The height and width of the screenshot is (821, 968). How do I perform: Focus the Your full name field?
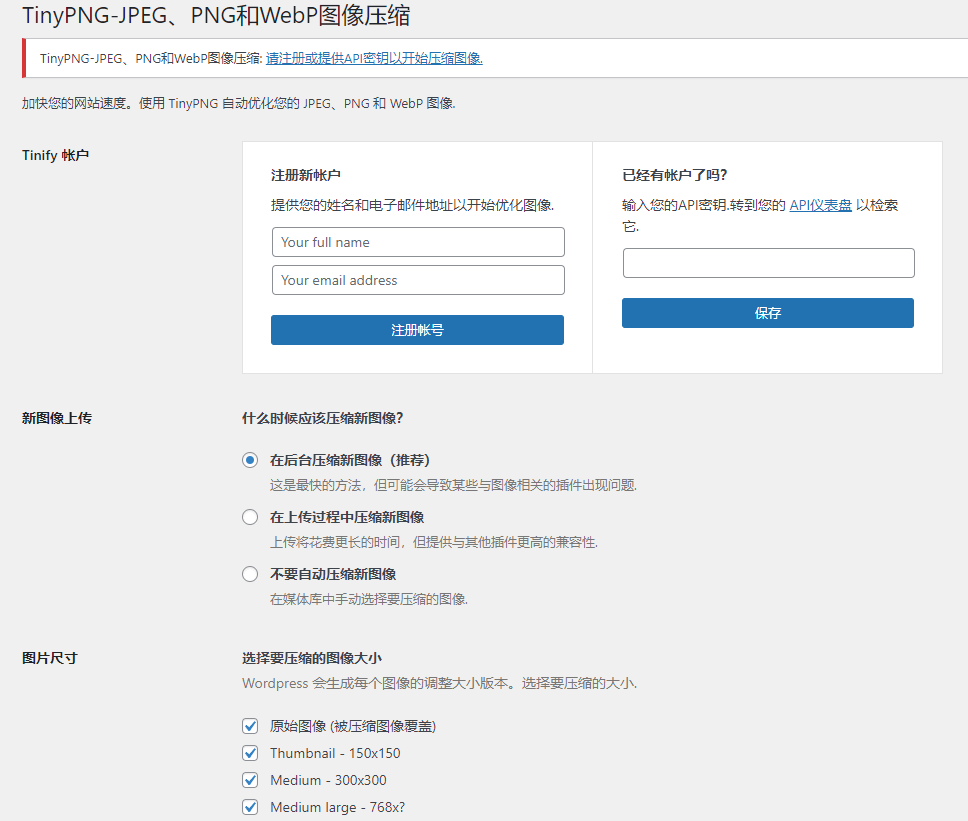pyautogui.click(x=418, y=242)
